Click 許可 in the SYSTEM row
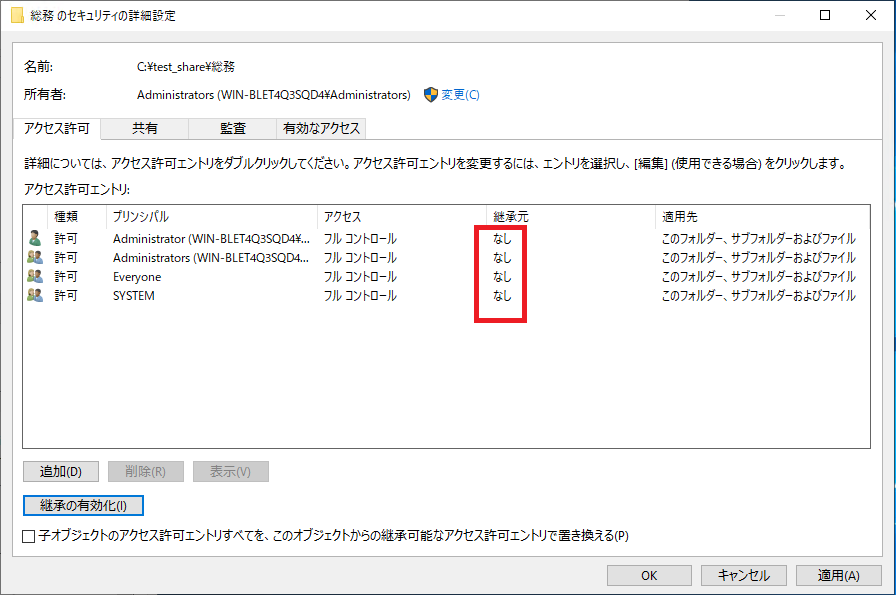Viewport: 896px width, 595px height. [66, 295]
